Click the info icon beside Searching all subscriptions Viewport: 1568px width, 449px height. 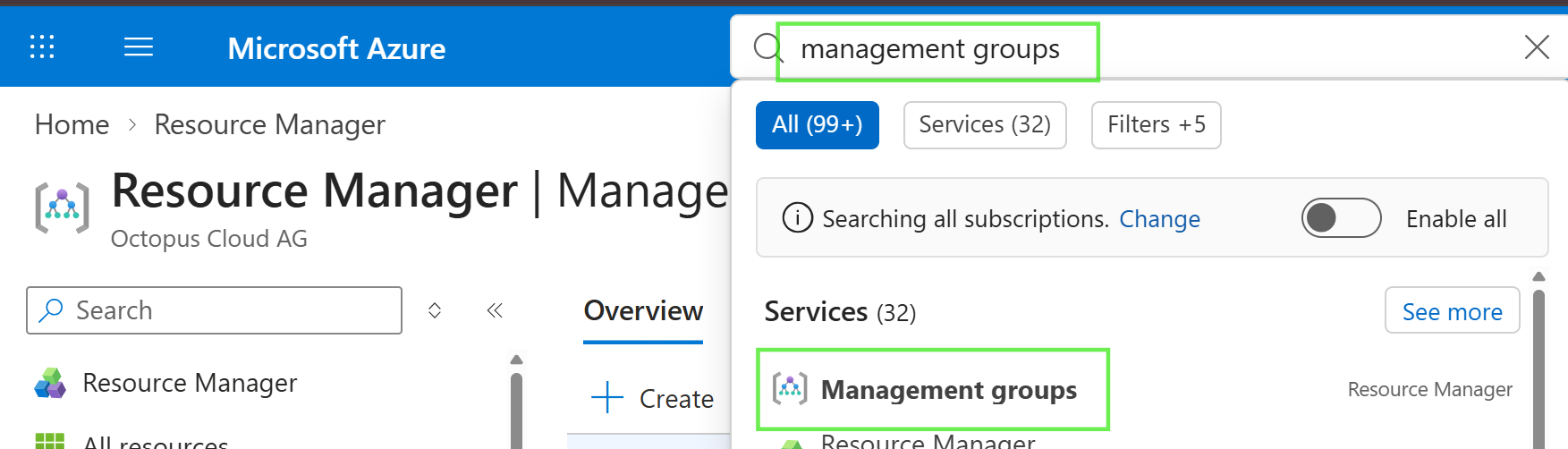pos(798,218)
